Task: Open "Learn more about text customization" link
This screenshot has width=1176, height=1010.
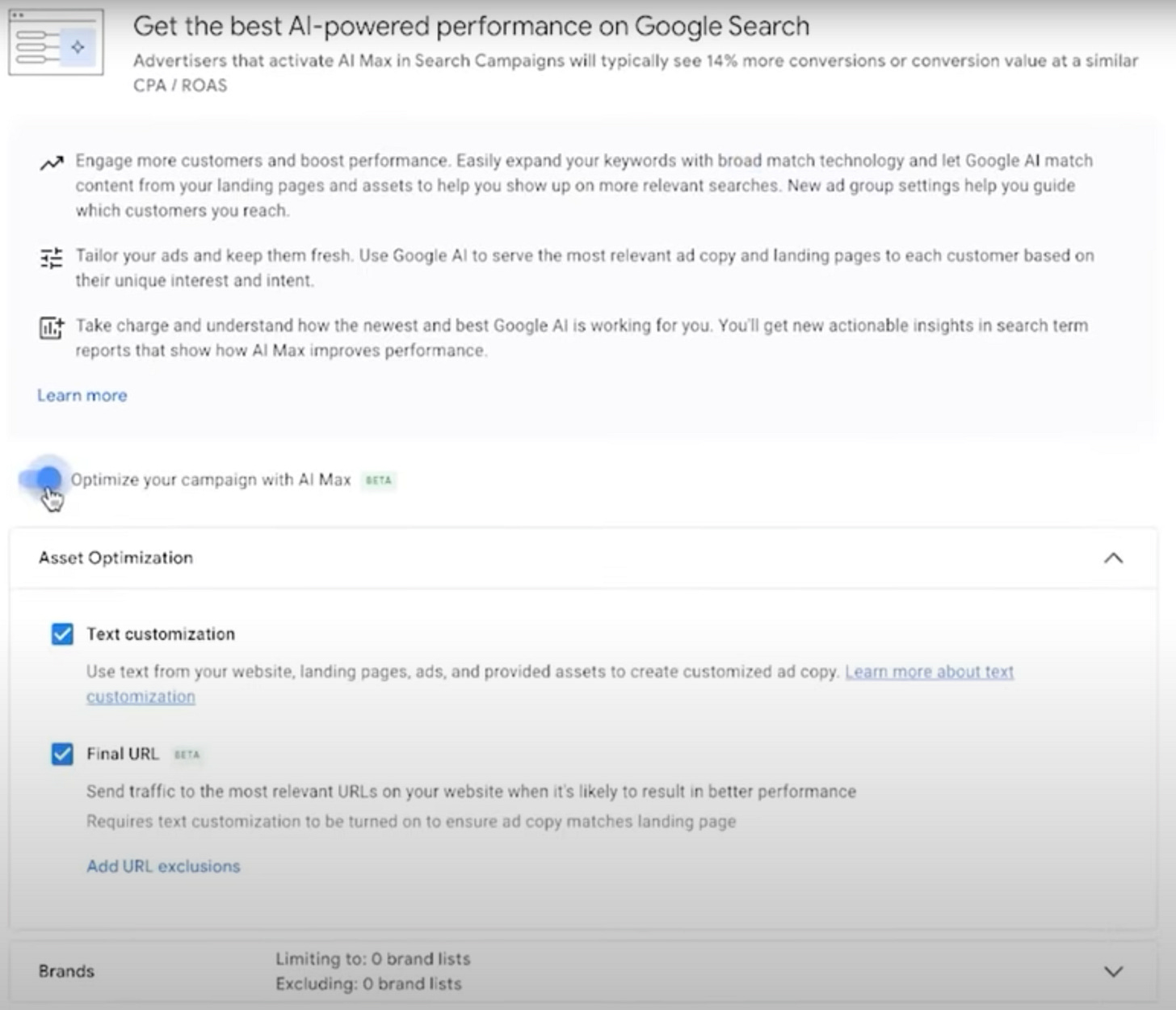Action: coord(929,671)
